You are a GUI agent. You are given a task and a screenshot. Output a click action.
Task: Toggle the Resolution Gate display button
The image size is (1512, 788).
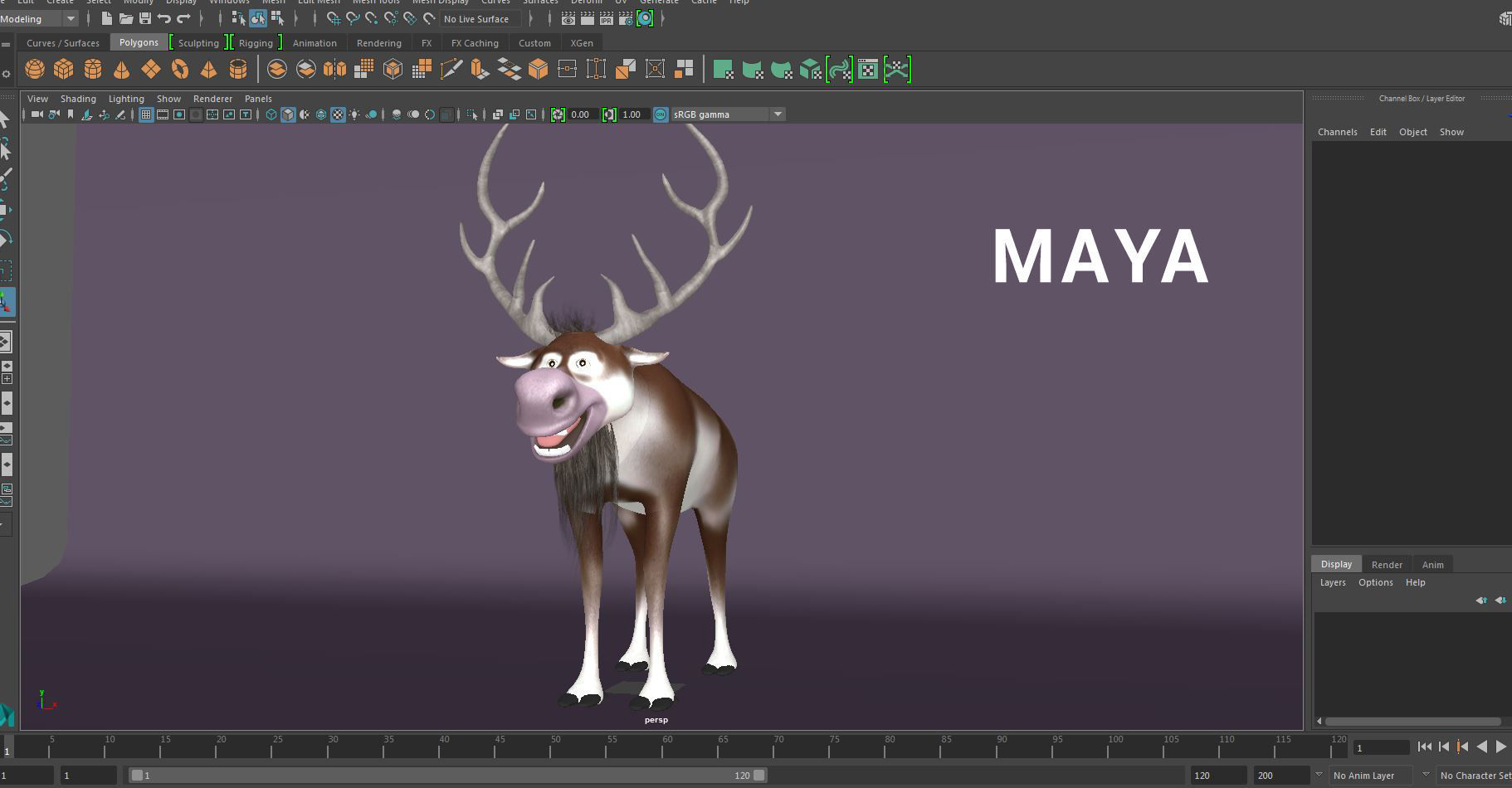tap(179, 114)
